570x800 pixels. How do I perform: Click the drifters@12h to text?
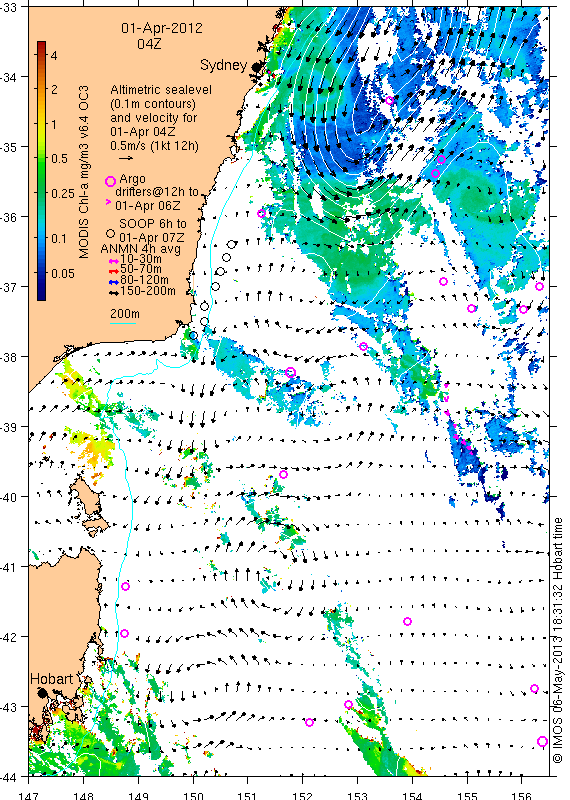pyautogui.click(x=157, y=192)
